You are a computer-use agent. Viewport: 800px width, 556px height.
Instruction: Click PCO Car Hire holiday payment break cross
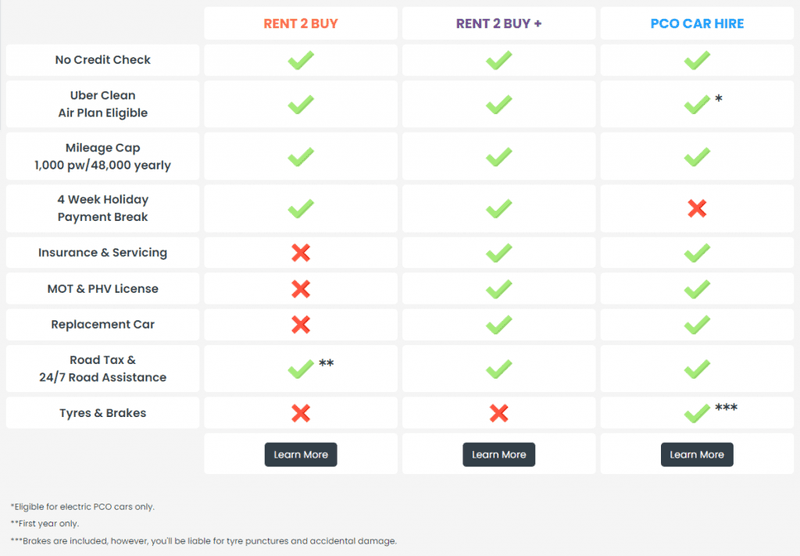tap(697, 208)
